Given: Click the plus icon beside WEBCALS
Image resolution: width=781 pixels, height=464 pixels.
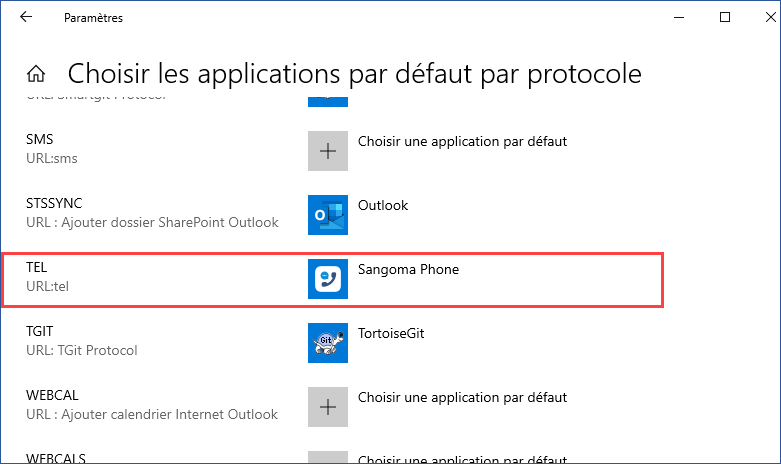Looking at the screenshot, I should (x=328, y=458).
